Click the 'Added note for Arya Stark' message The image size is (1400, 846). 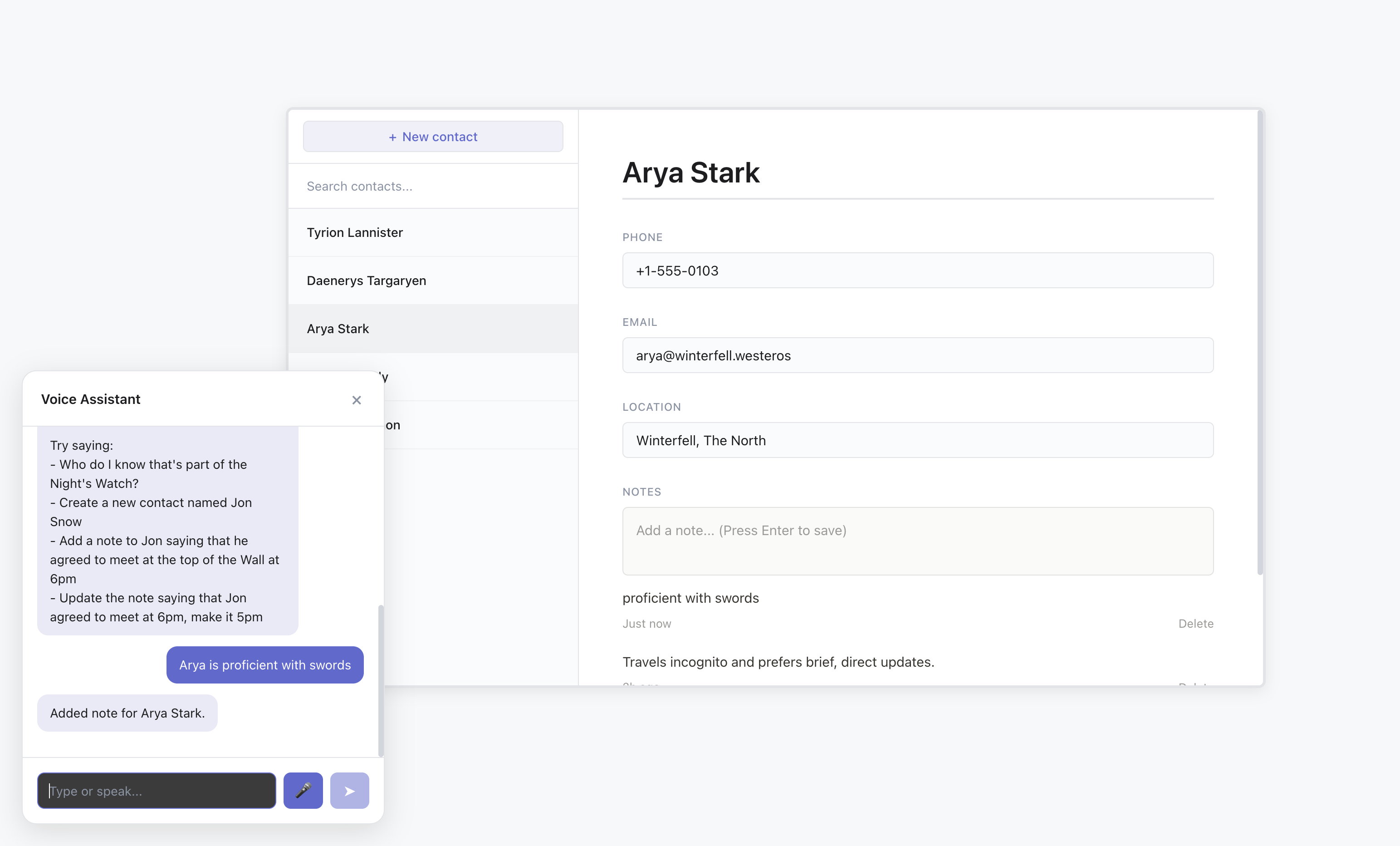coord(127,713)
